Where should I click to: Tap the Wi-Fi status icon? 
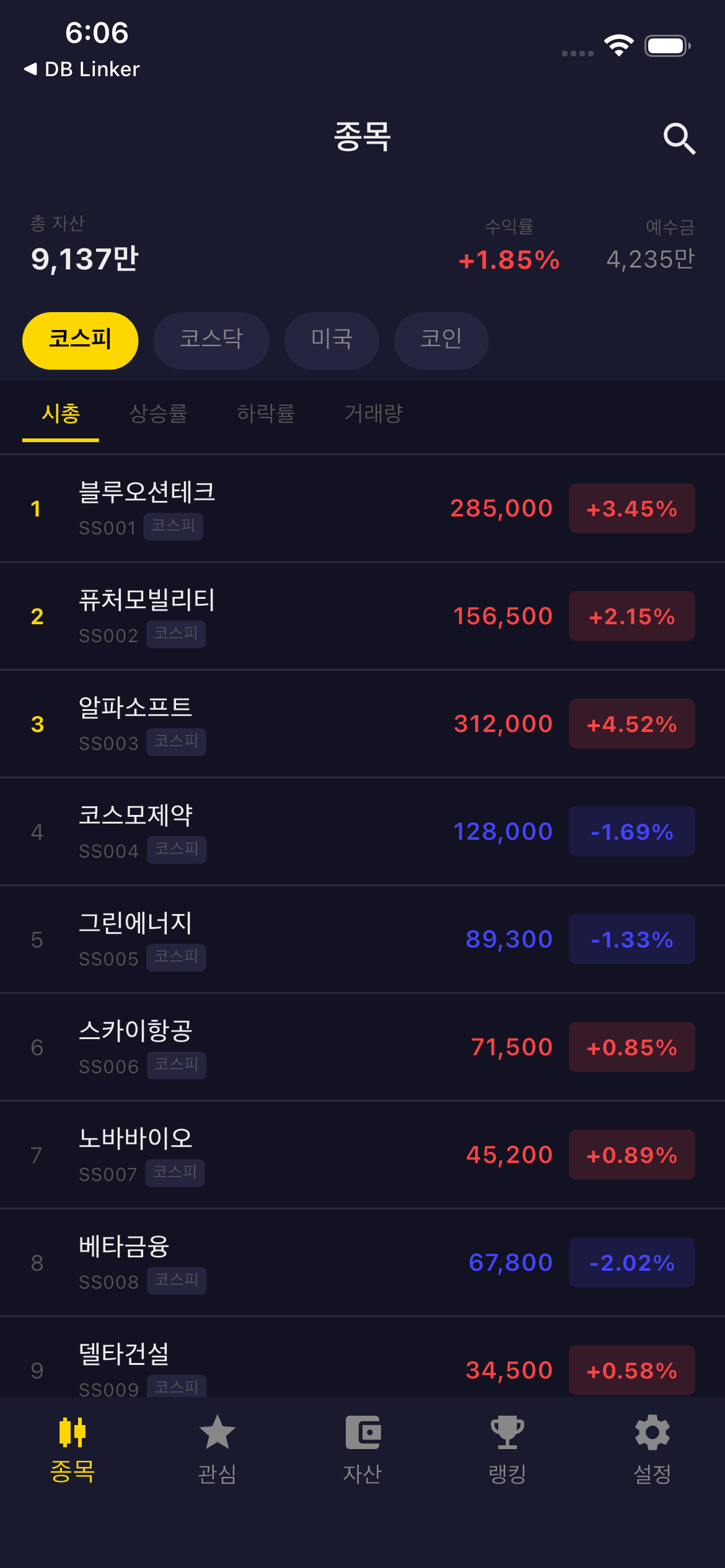click(x=618, y=45)
